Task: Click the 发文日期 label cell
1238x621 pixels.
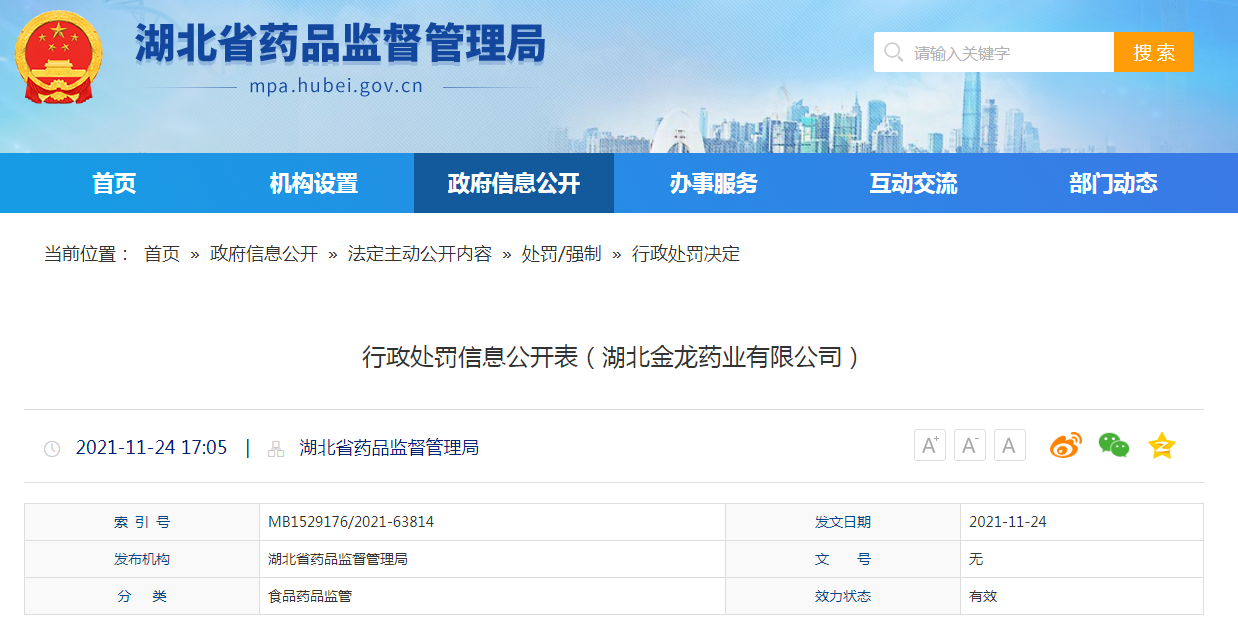Action: (x=843, y=522)
